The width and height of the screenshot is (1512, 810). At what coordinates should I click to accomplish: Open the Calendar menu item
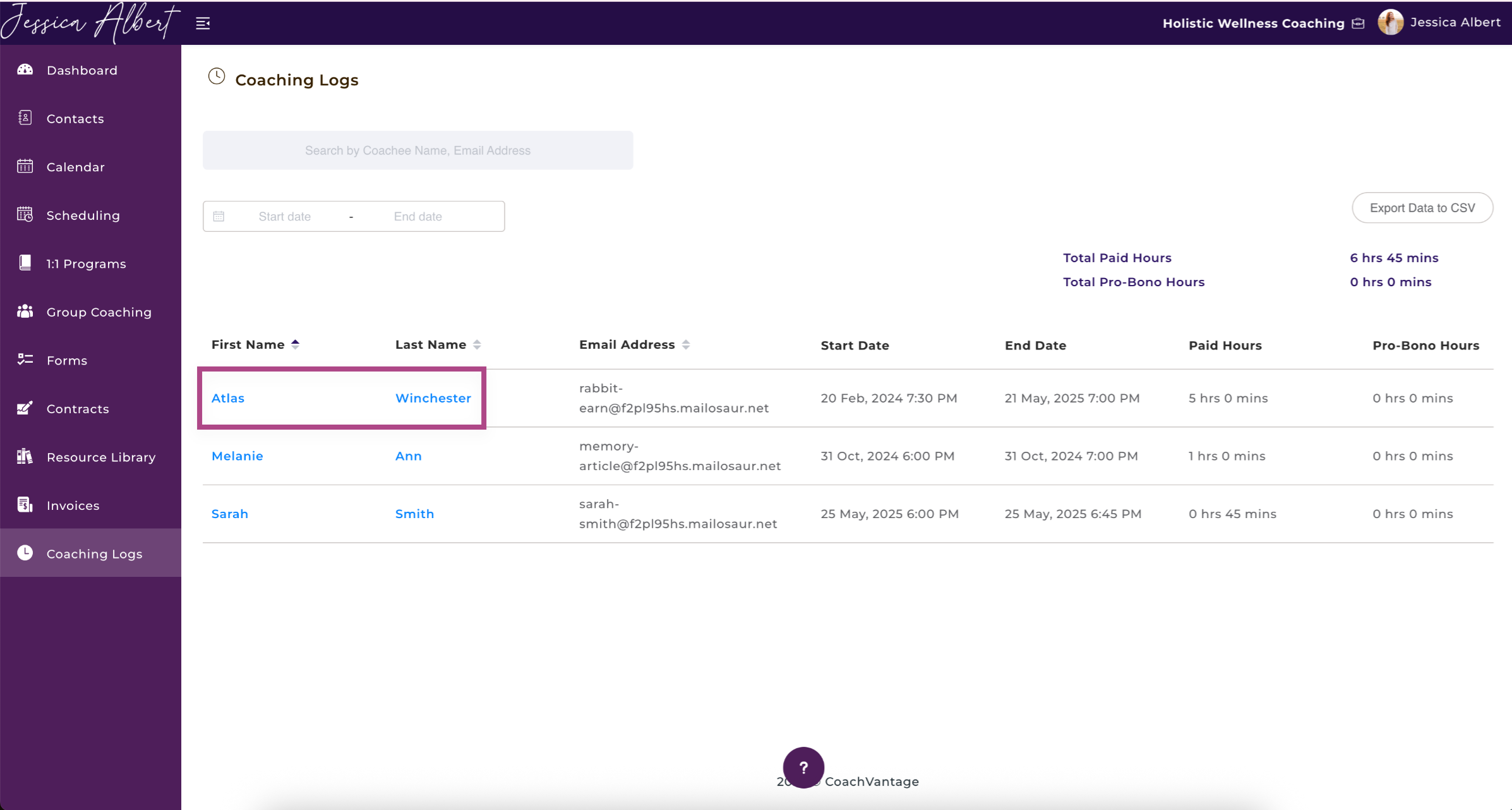click(76, 167)
